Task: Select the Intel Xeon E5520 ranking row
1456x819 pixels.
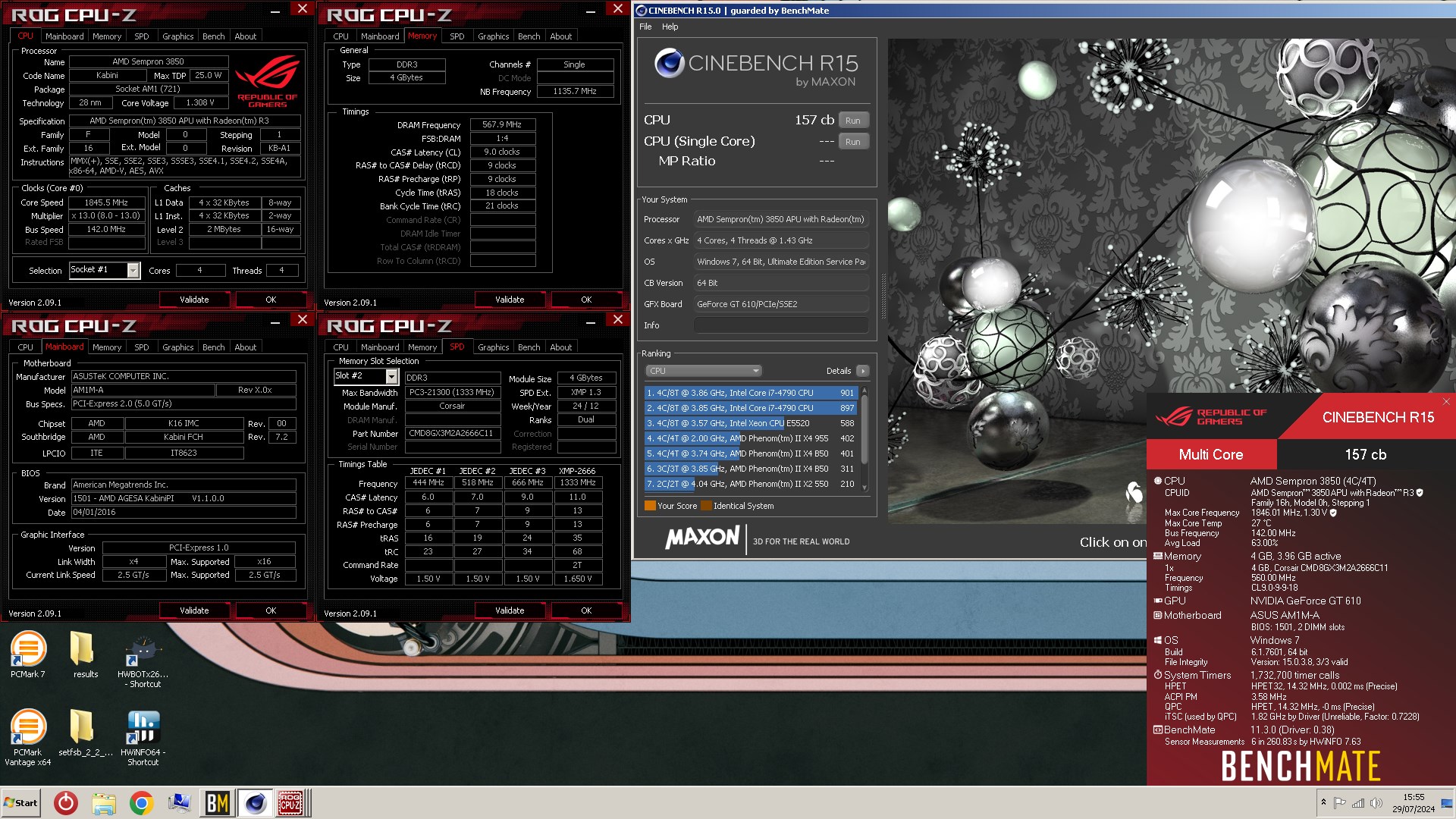Action: pos(751,423)
